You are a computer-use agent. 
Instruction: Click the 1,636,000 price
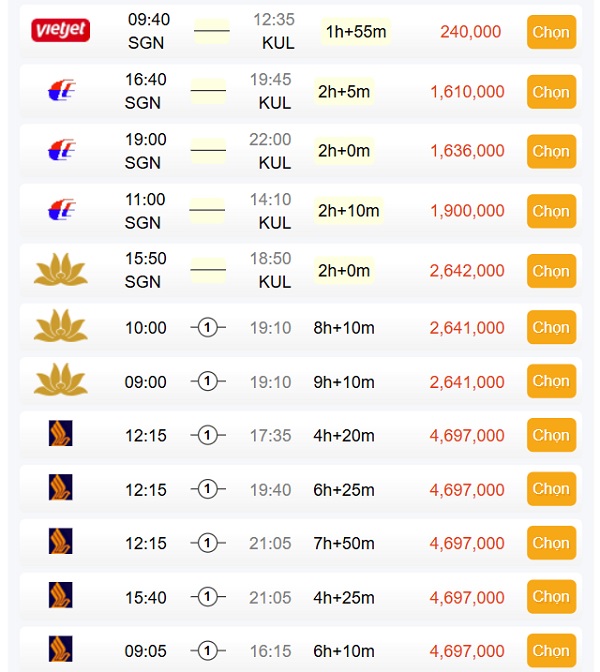(467, 151)
